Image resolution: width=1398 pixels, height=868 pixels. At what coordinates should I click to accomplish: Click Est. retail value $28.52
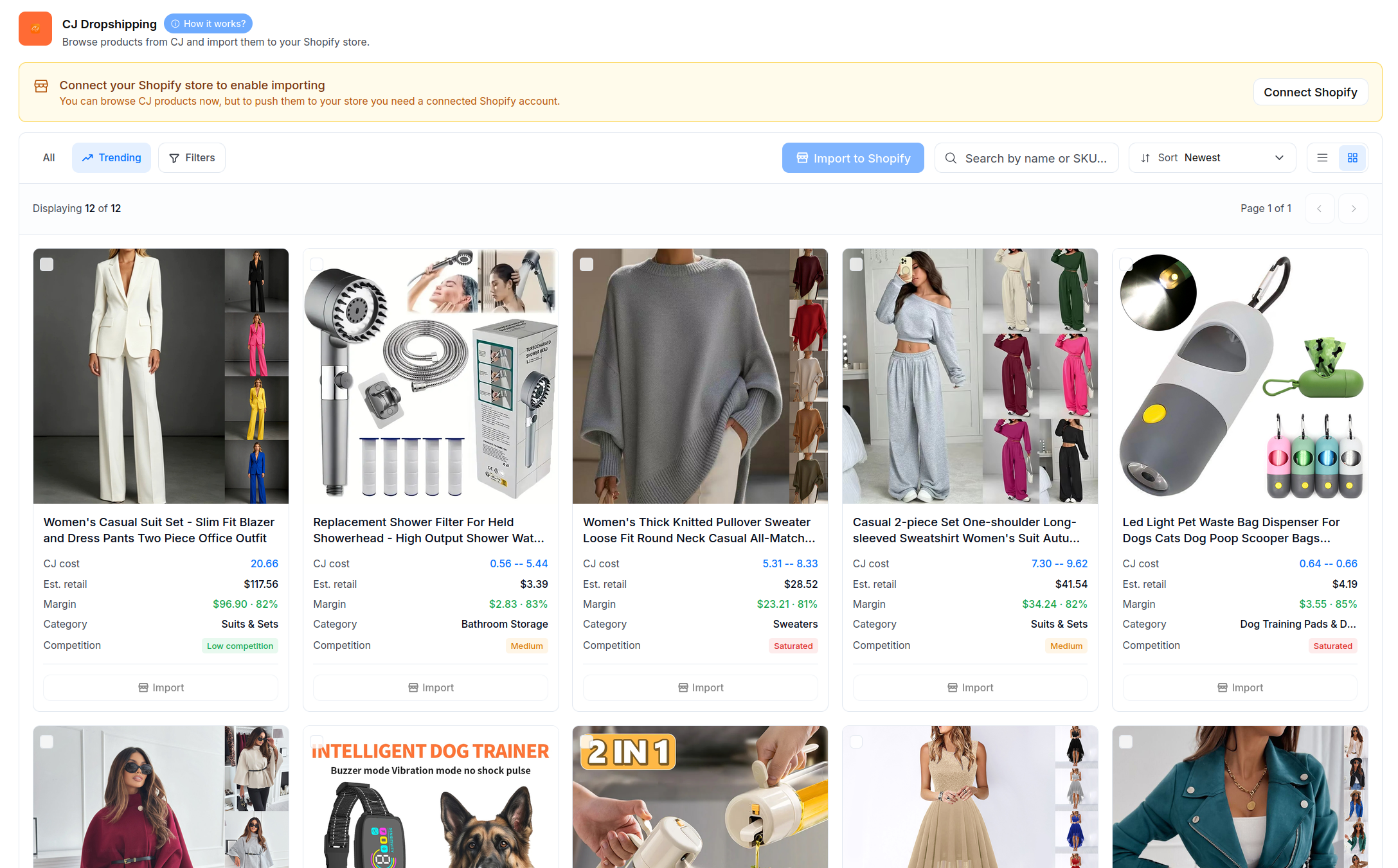click(x=801, y=585)
